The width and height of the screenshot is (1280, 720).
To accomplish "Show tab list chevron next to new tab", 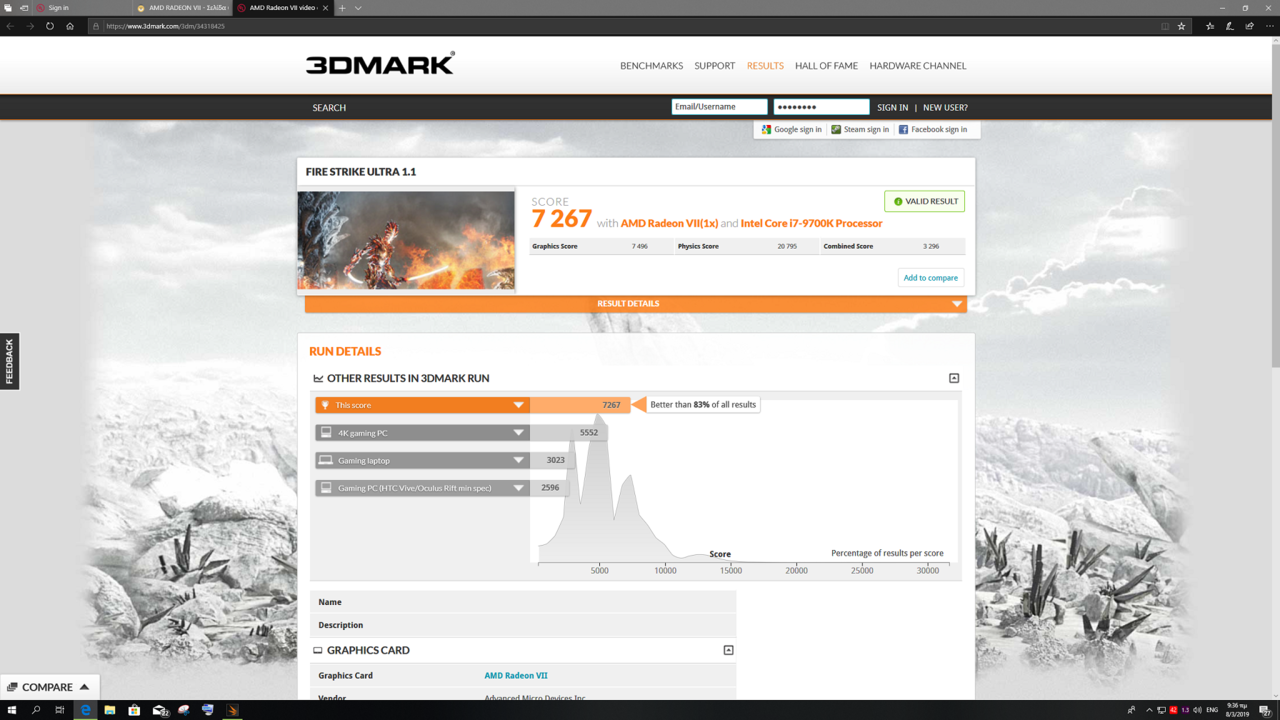I will (x=358, y=8).
